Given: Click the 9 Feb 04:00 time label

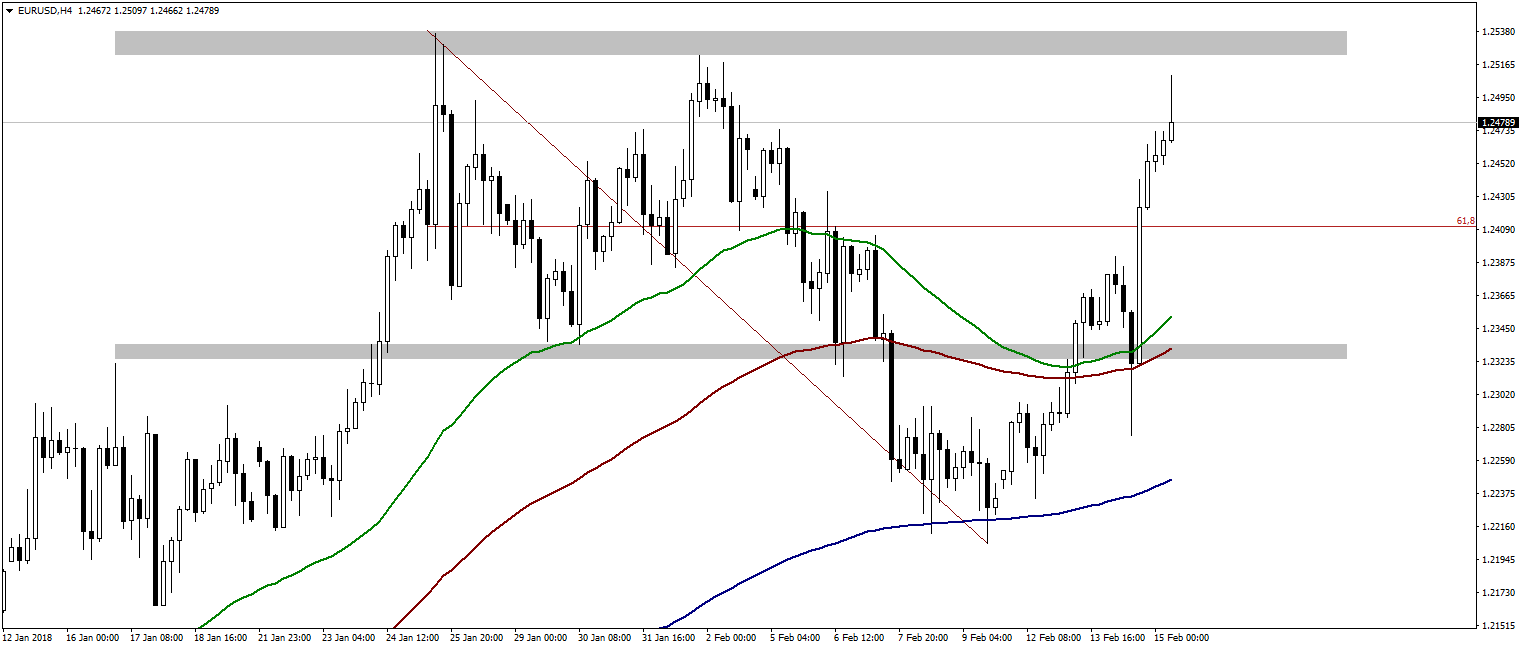Looking at the screenshot, I should [987, 637].
